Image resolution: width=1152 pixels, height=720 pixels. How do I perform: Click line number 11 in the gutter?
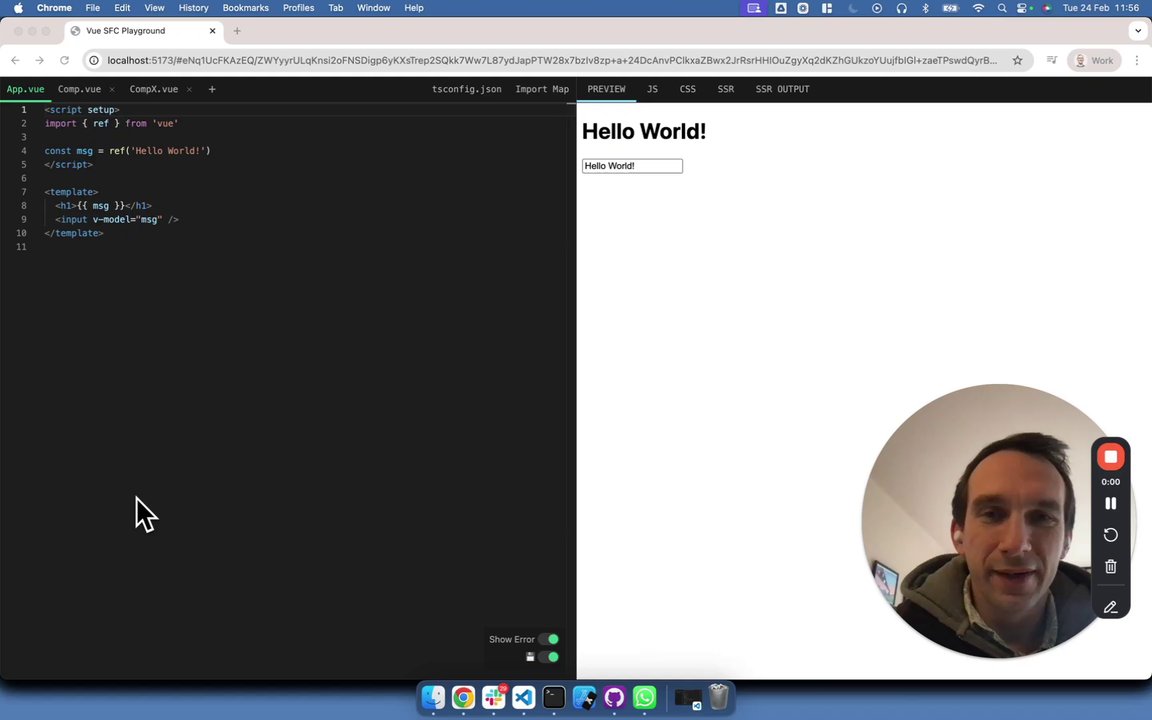(21, 247)
